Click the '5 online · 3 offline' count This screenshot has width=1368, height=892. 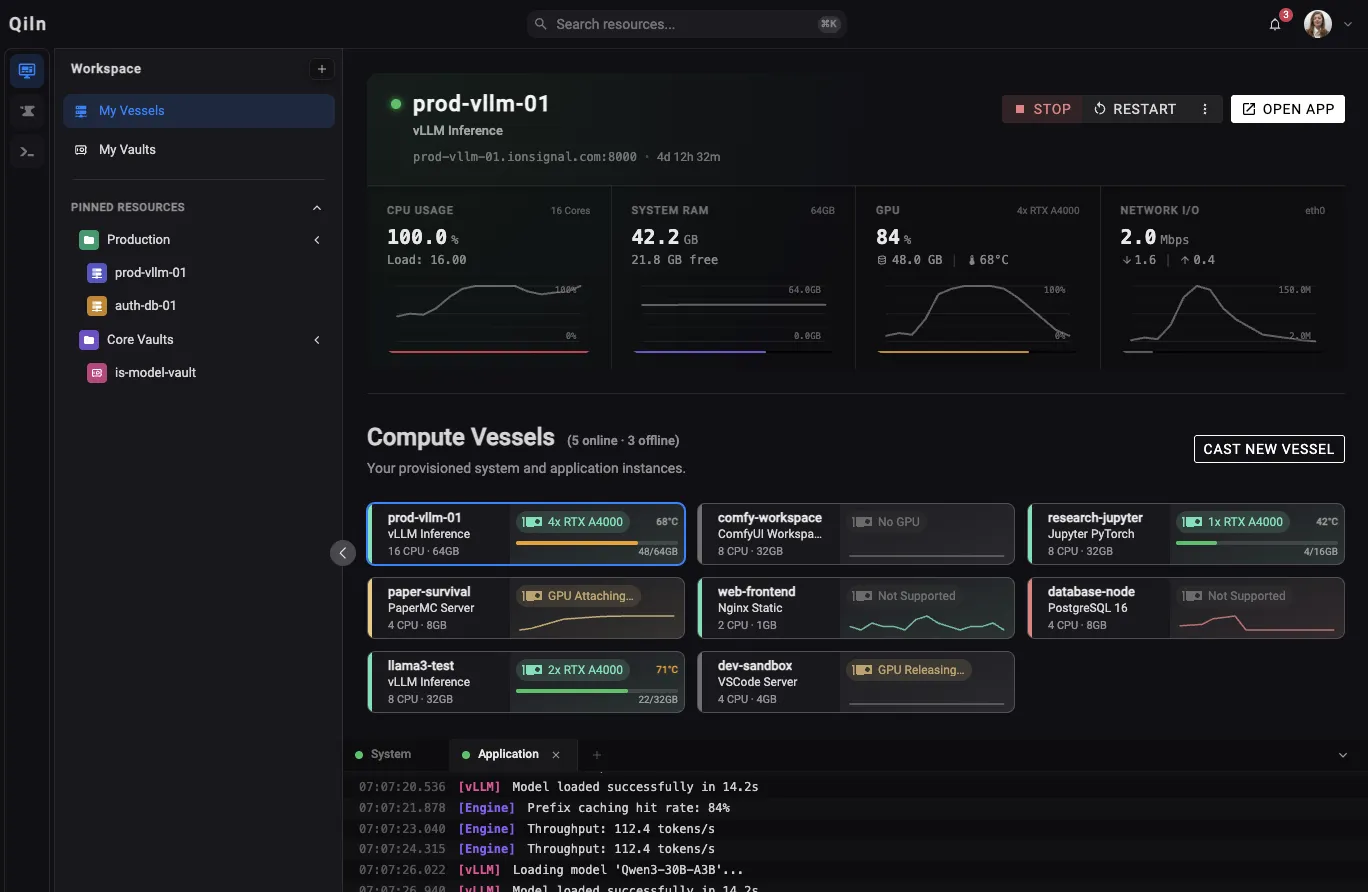click(623, 440)
